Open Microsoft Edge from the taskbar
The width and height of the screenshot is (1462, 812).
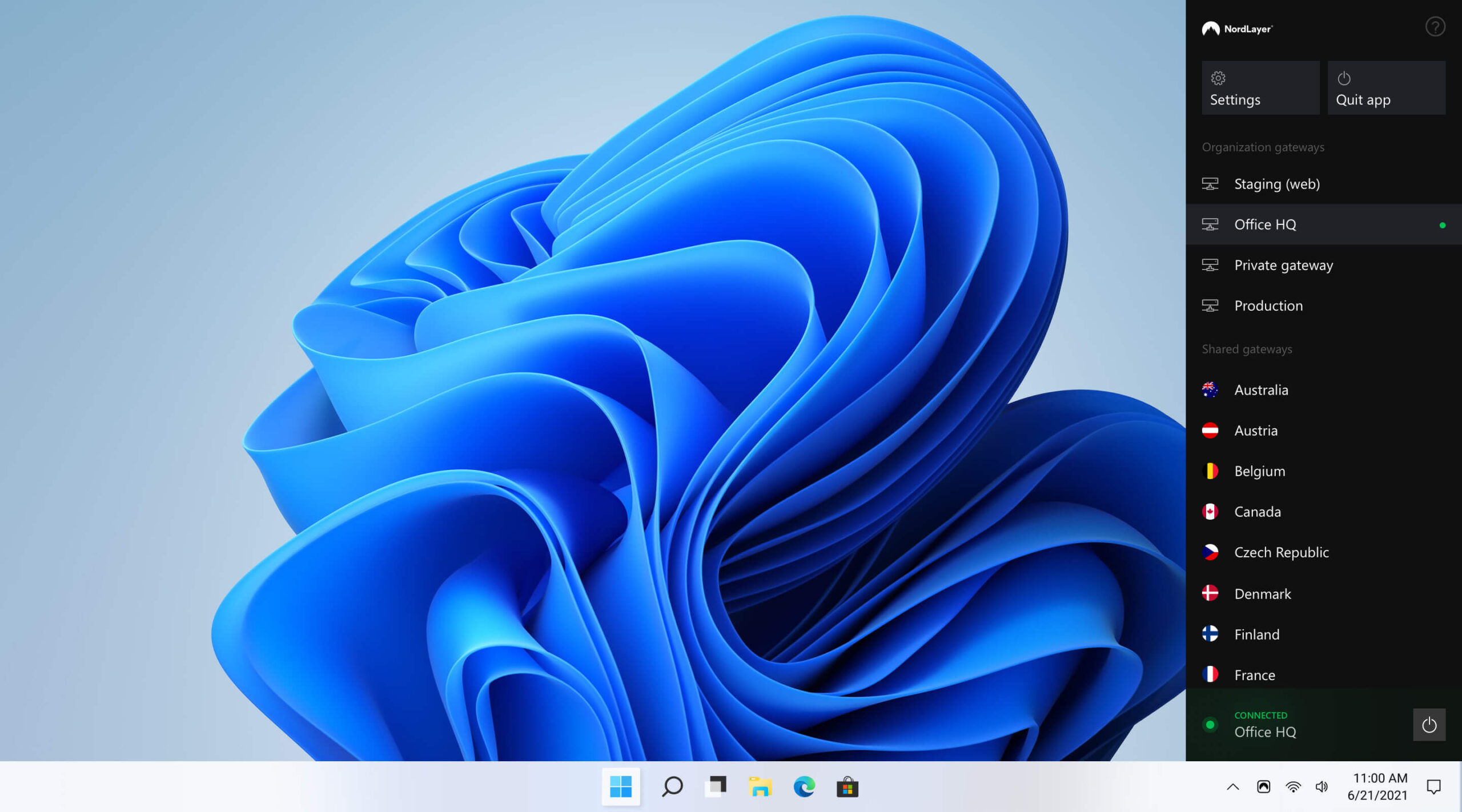tap(804, 787)
